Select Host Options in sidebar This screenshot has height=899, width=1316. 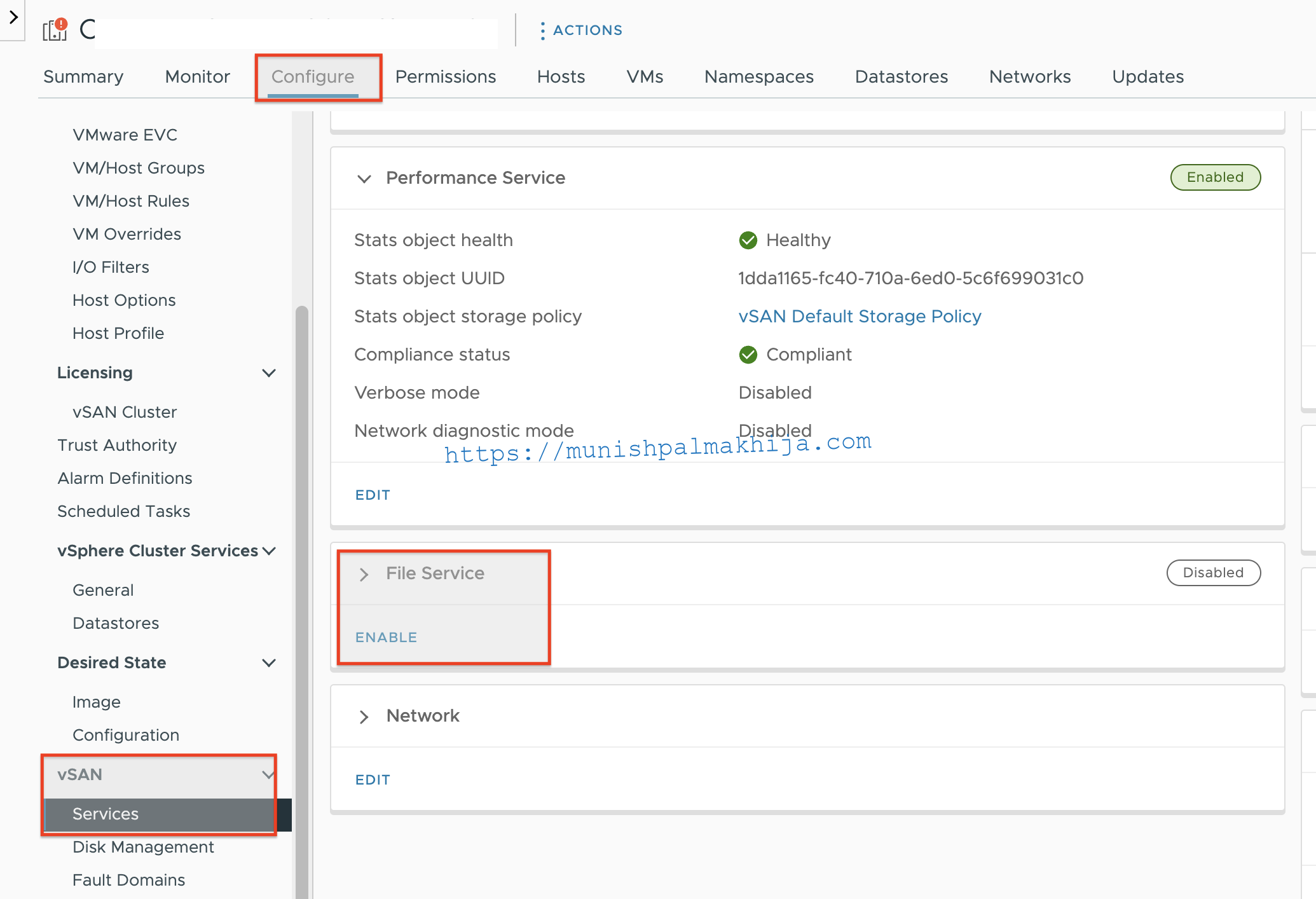point(124,301)
